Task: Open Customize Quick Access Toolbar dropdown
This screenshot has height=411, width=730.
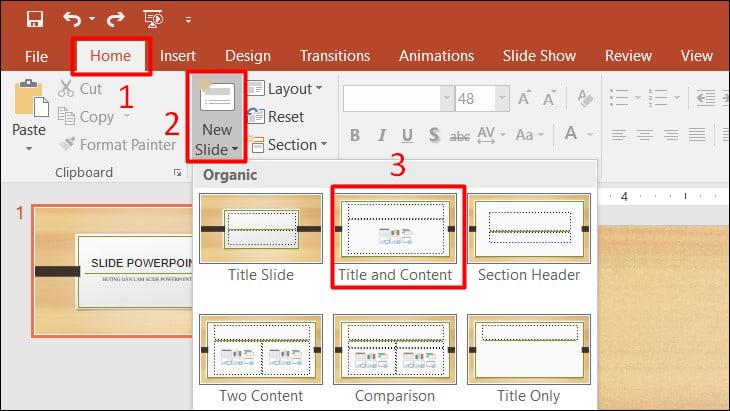Action: tap(188, 20)
